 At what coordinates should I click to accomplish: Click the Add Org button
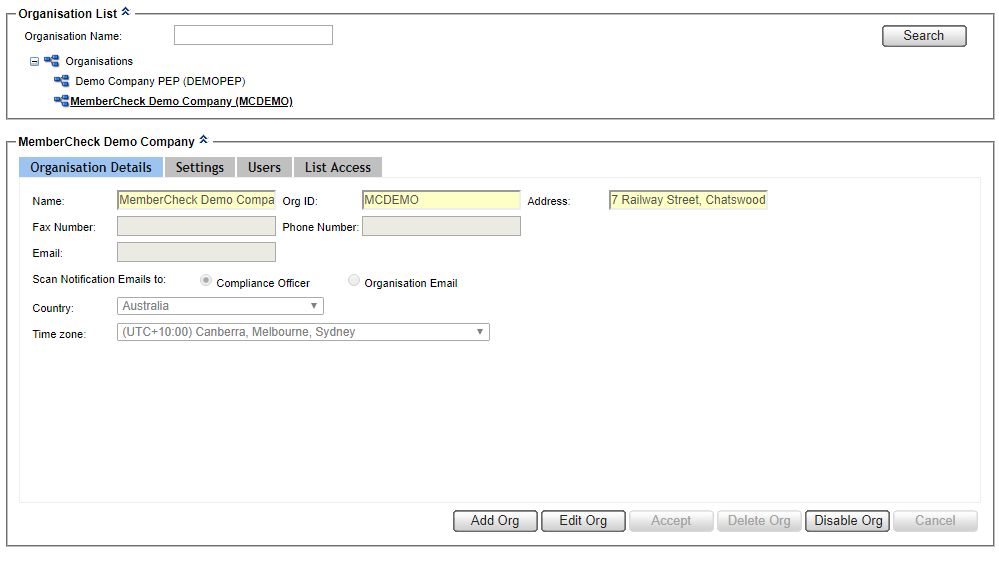pos(495,521)
